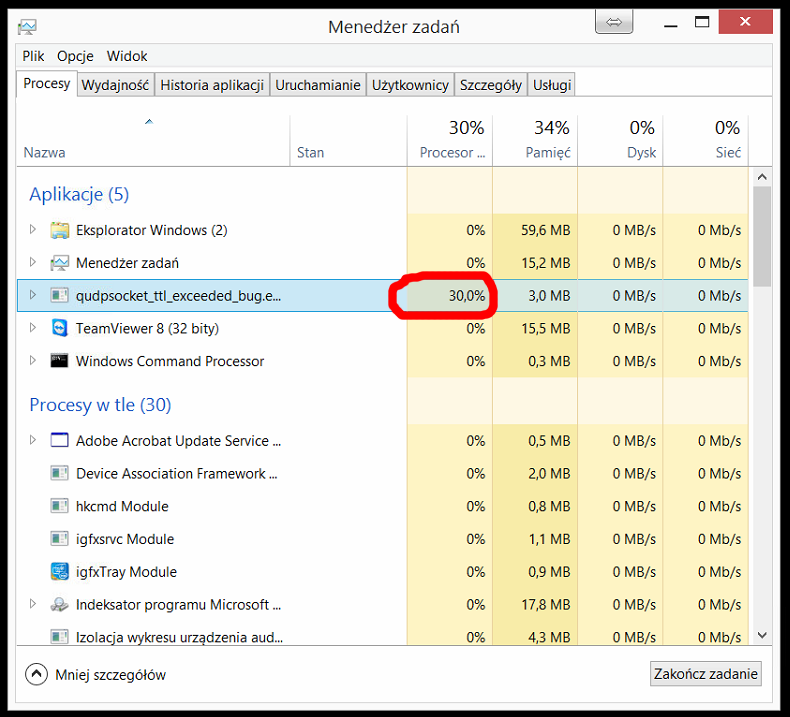Switch to the Uruchamianie tab
The height and width of the screenshot is (717, 790).
click(317, 86)
